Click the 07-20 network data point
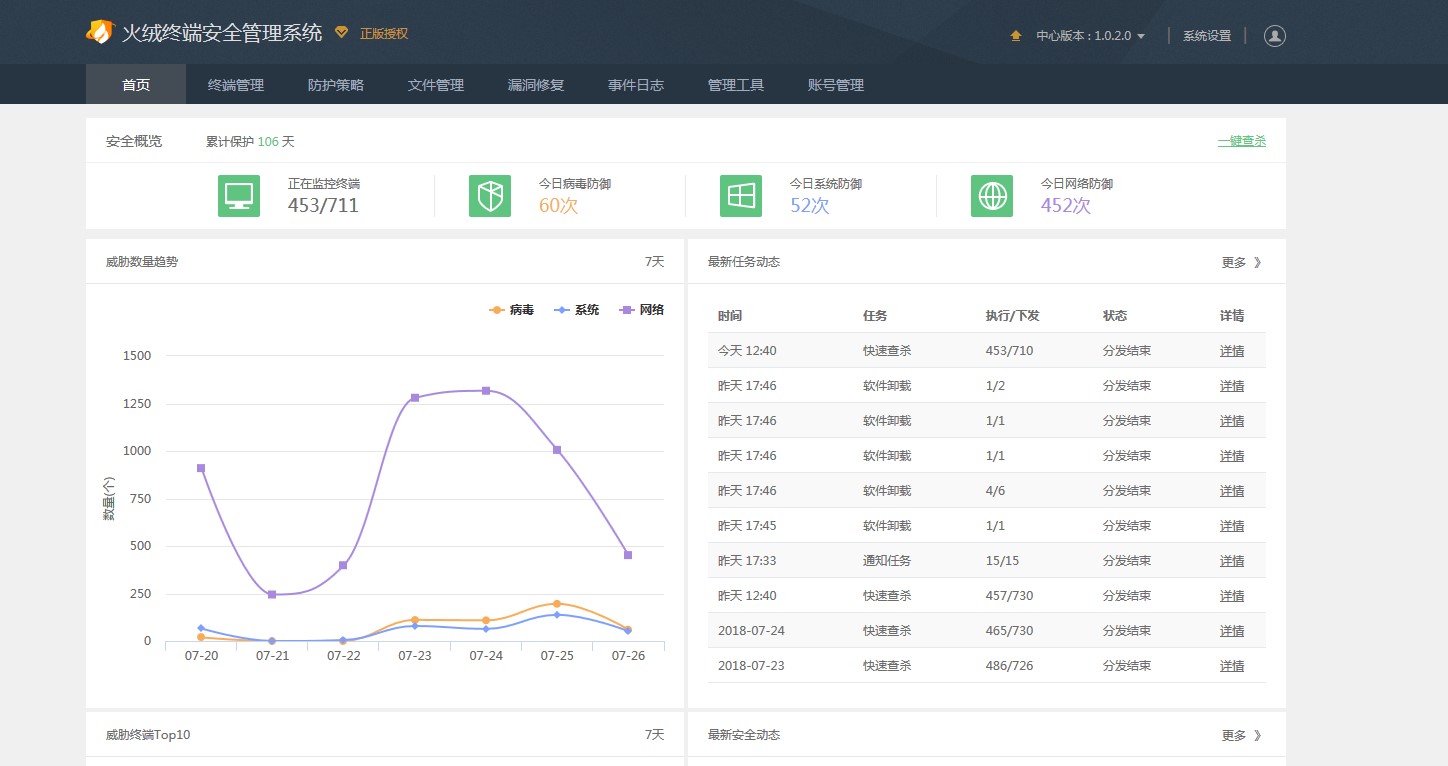The height and width of the screenshot is (766, 1448). [201, 468]
